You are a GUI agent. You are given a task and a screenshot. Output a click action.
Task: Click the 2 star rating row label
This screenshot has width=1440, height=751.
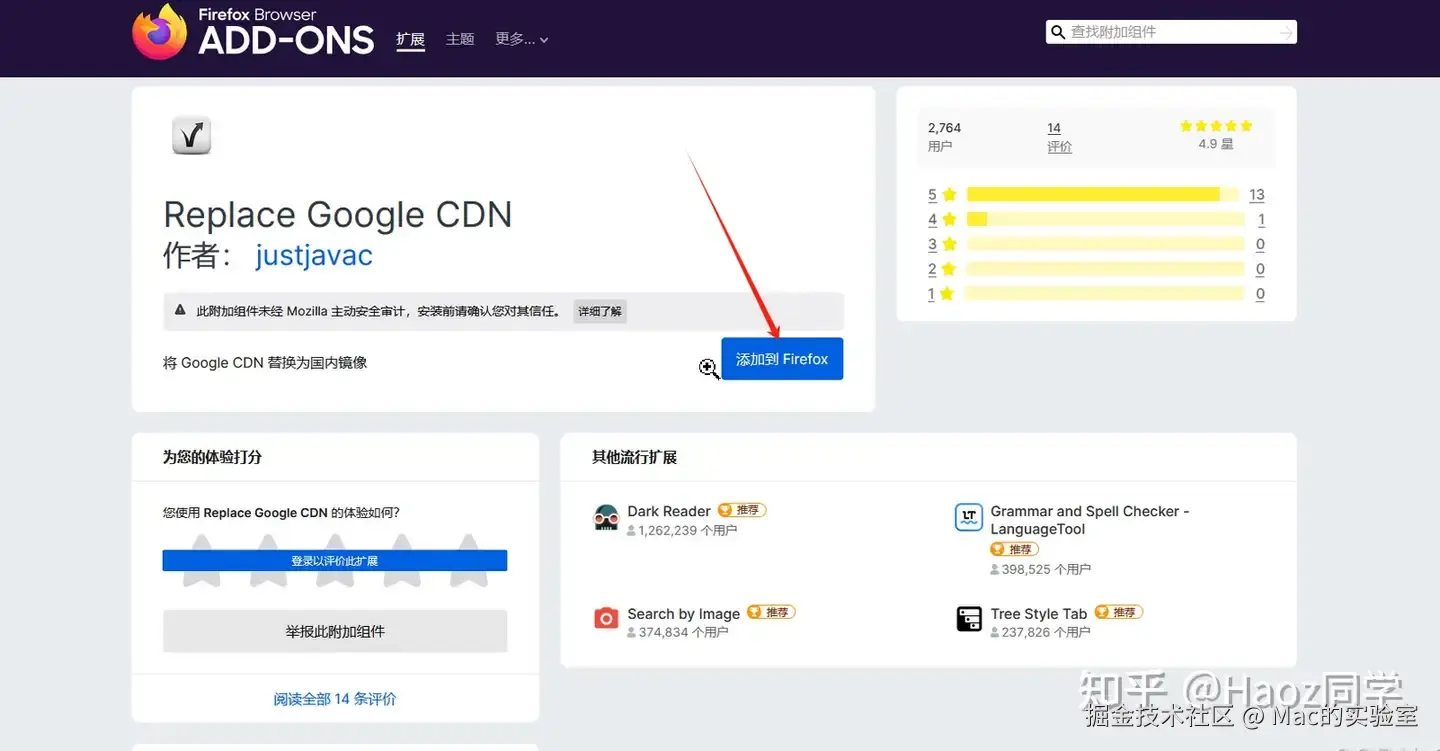(942, 269)
